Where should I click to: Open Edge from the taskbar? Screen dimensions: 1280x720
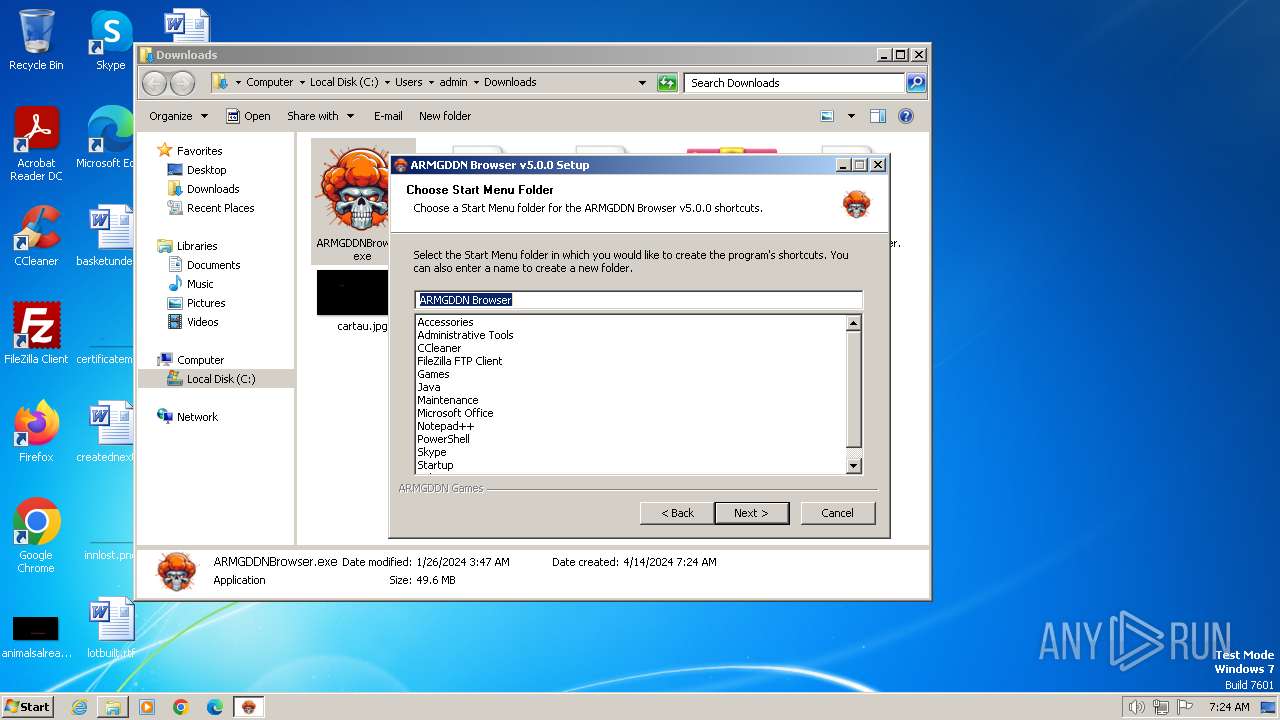(x=215, y=707)
